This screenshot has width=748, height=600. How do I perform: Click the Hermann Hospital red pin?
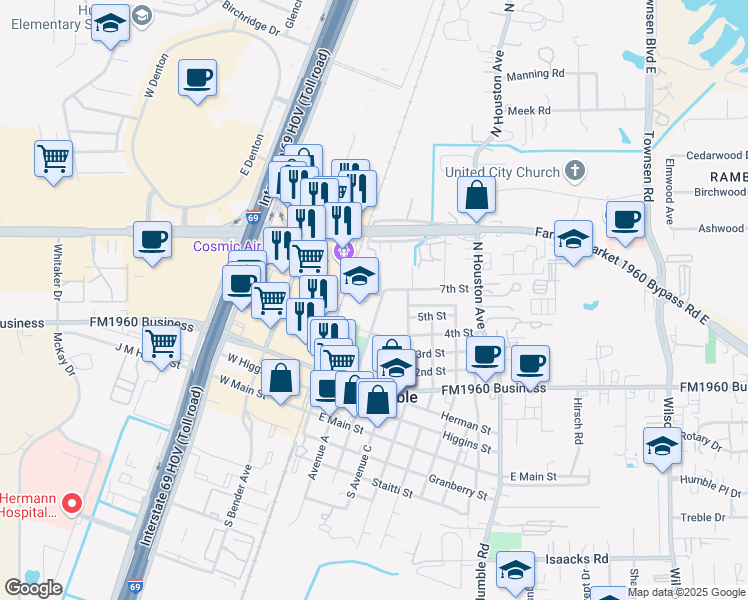coord(72,505)
